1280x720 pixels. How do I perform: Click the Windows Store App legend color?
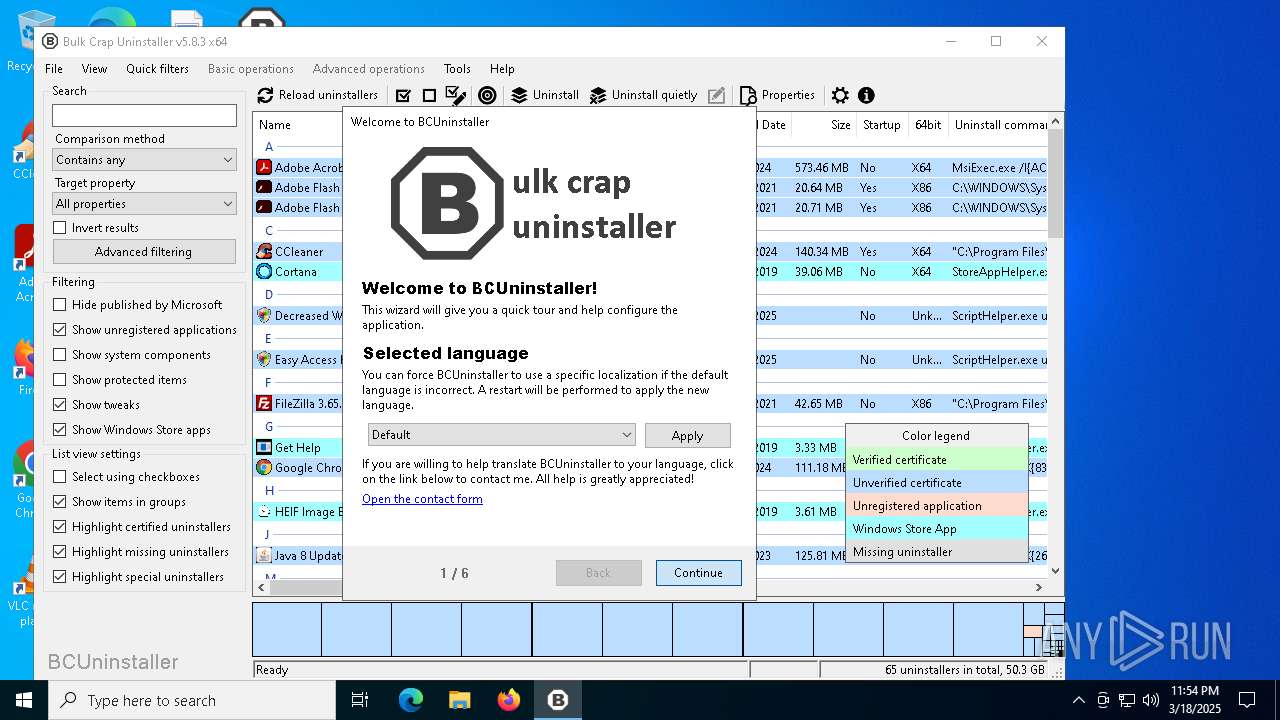(936, 529)
